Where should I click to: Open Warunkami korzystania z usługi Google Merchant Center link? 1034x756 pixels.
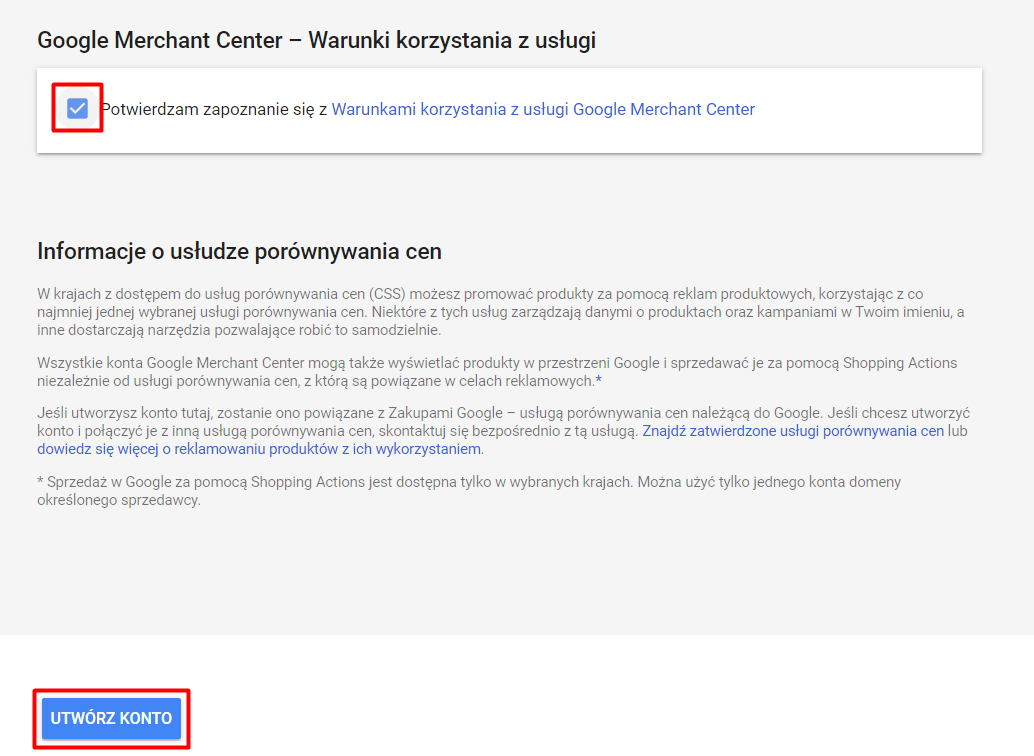(x=544, y=109)
